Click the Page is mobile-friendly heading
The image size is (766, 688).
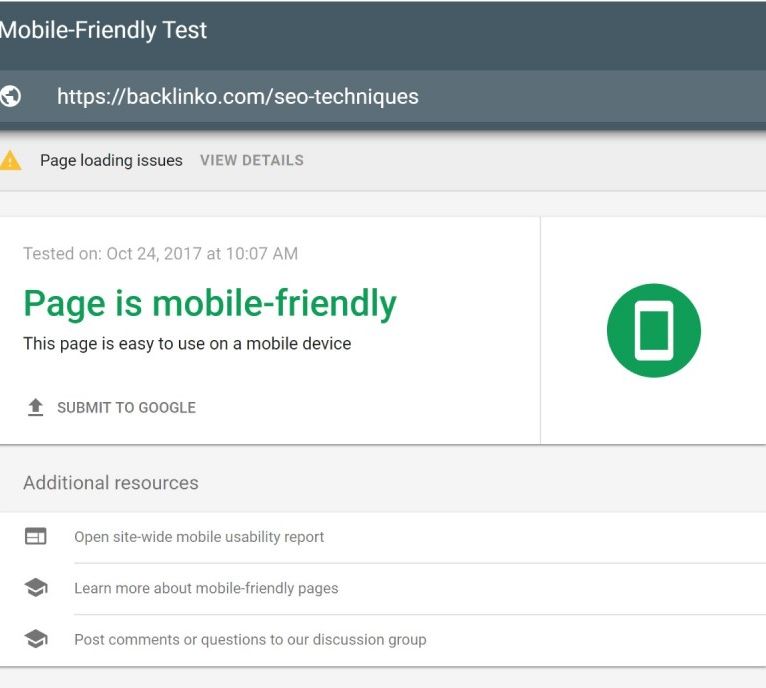click(210, 302)
